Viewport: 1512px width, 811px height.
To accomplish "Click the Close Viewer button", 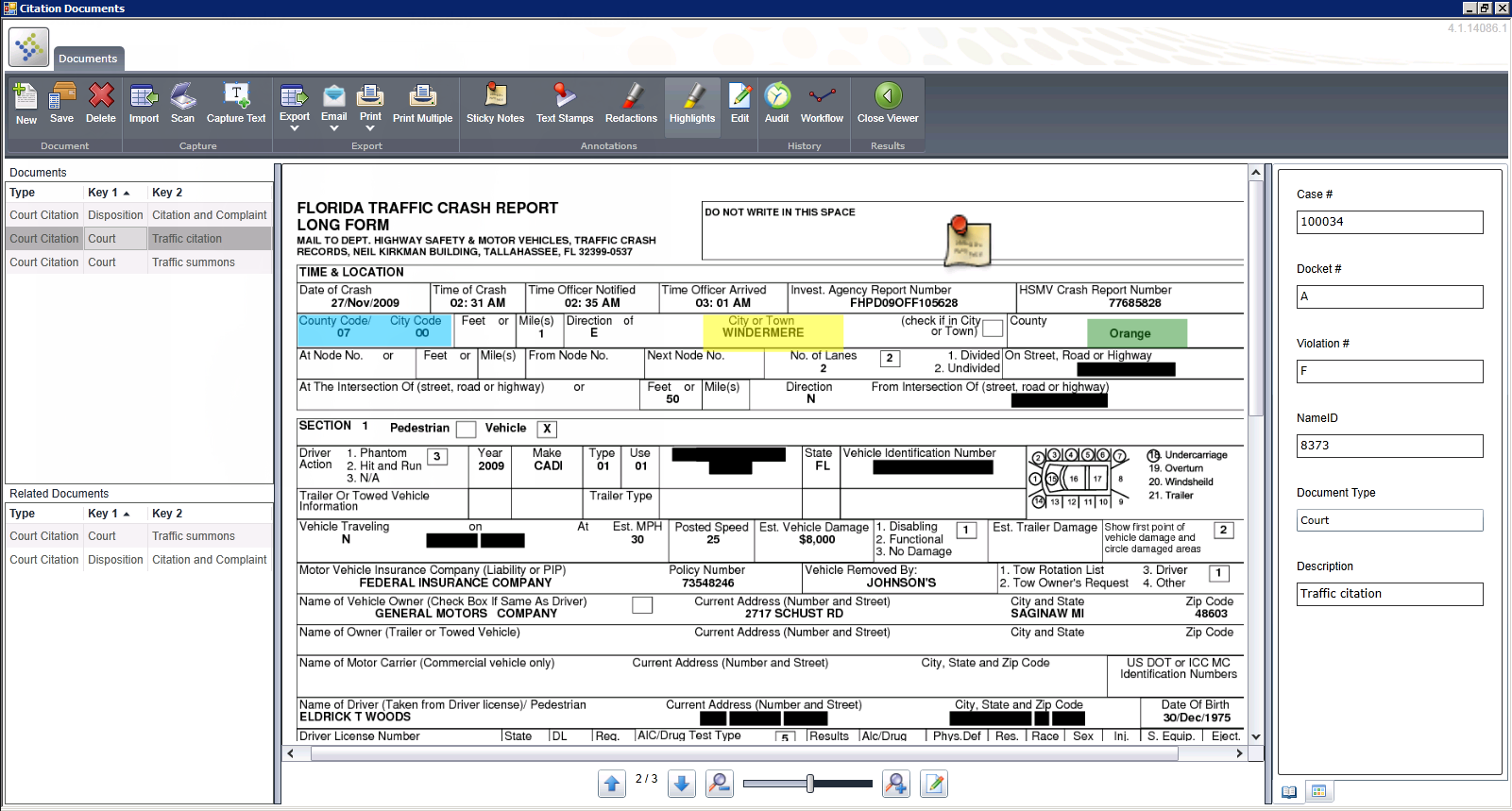I will 888,103.
